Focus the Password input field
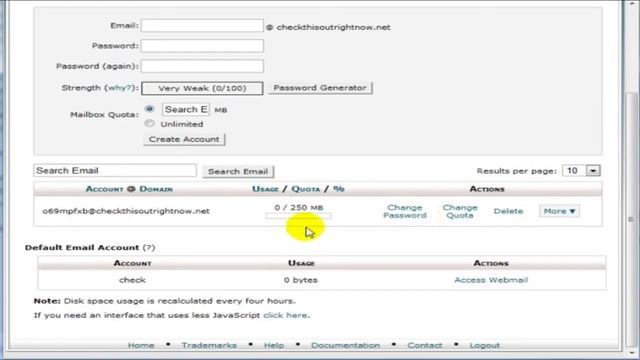 coord(202,46)
